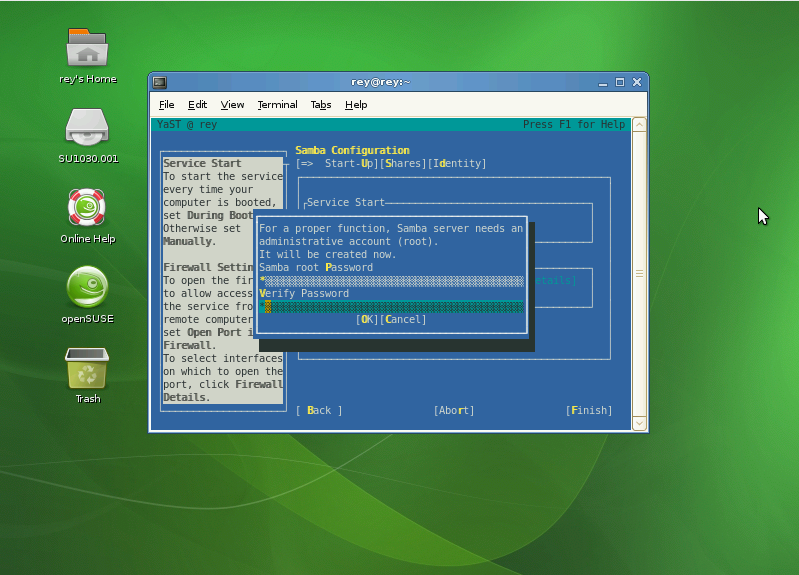Click the 'Samba Configuration' heading
The width and height of the screenshot is (799, 575).
click(353, 150)
